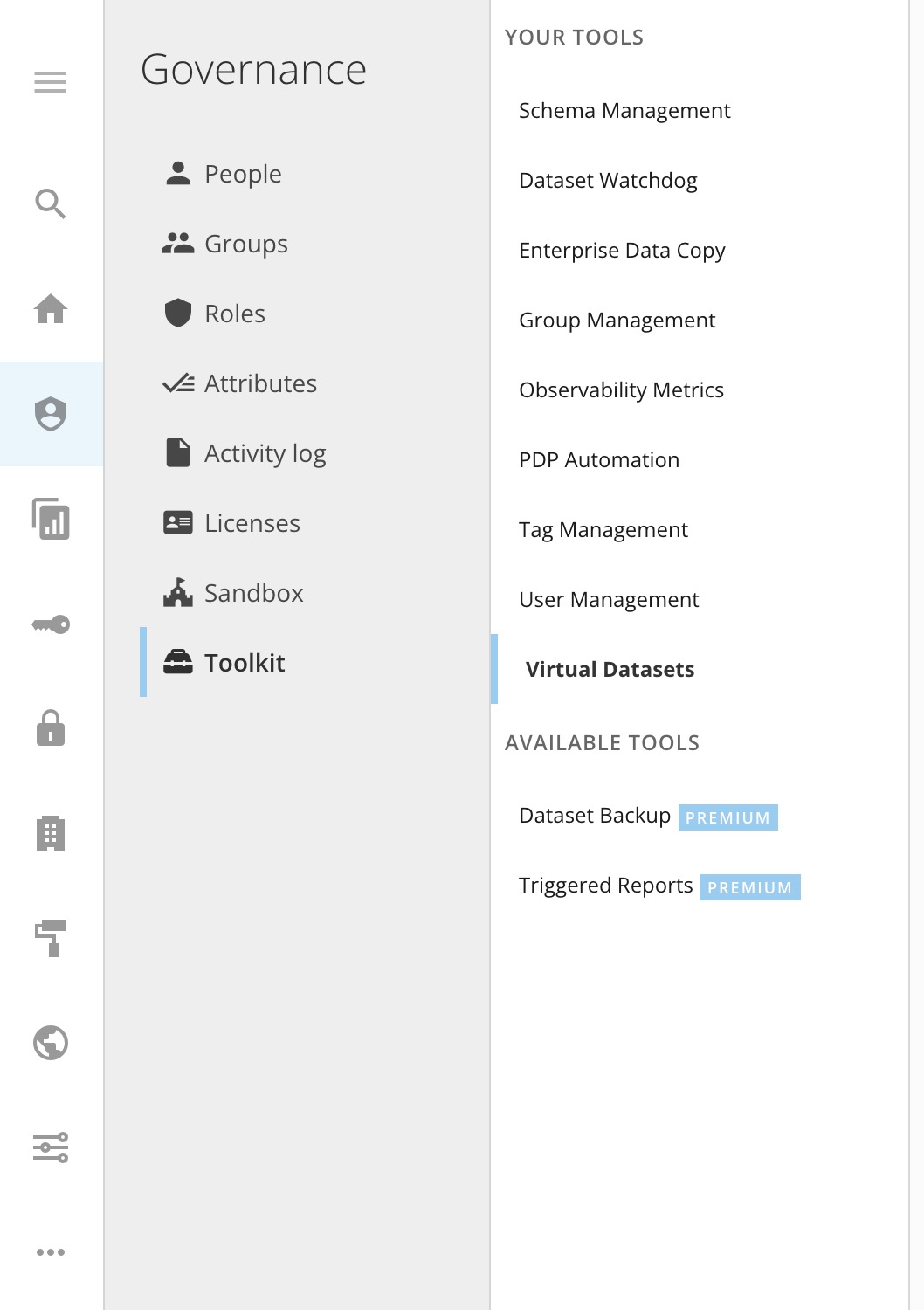Image resolution: width=924 pixels, height=1310 pixels.
Task: Click the search magnifier icon
Action: pyautogui.click(x=51, y=204)
